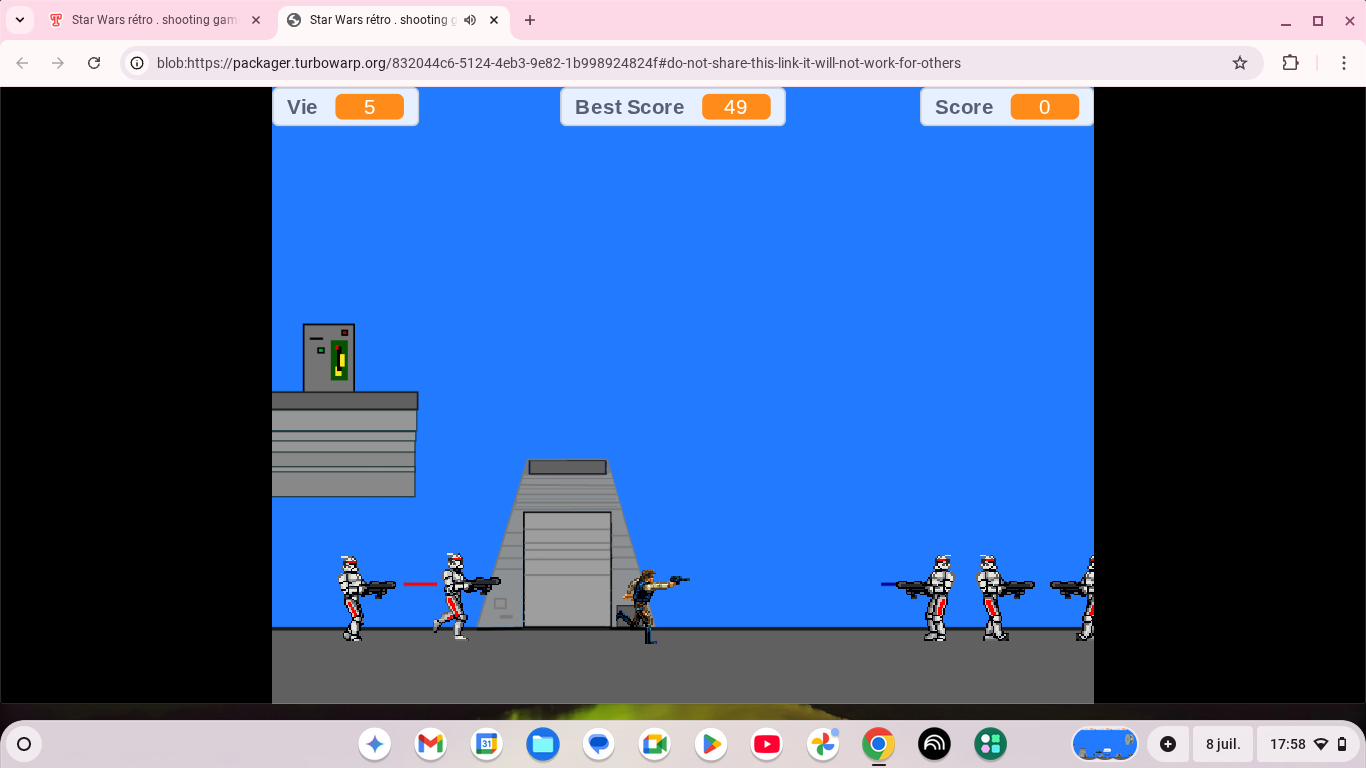
Task: Click the blob URL address field
Action: [558, 63]
